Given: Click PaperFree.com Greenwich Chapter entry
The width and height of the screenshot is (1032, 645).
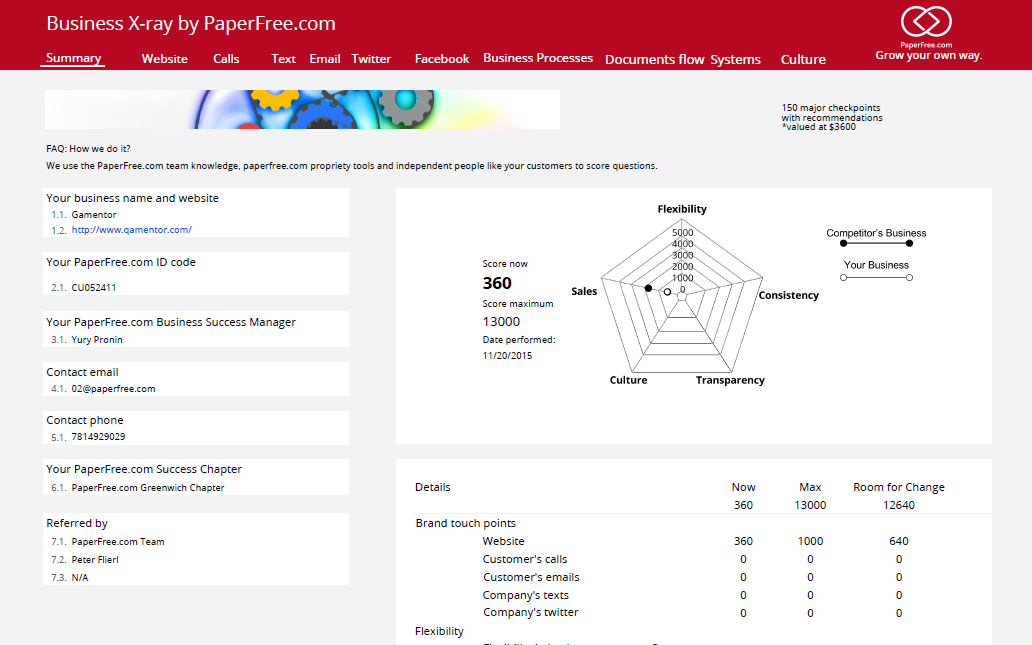Looking at the screenshot, I should tap(147, 488).
